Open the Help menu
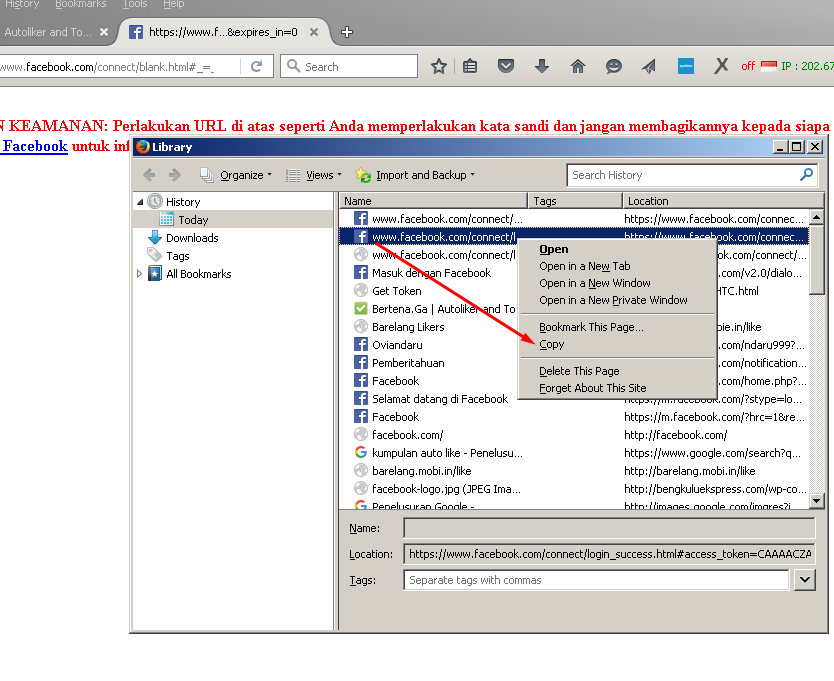 pos(173,4)
